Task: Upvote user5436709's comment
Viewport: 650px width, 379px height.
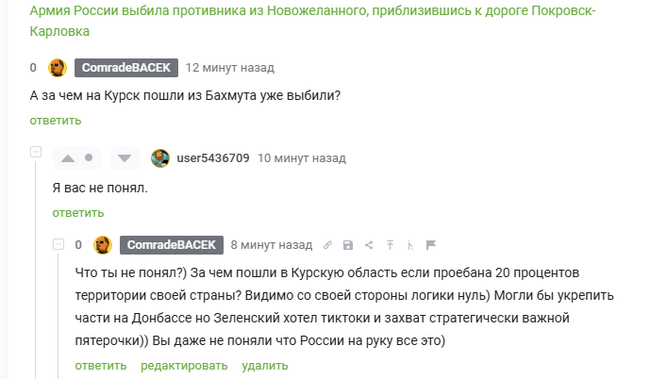Action: (x=68, y=158)
